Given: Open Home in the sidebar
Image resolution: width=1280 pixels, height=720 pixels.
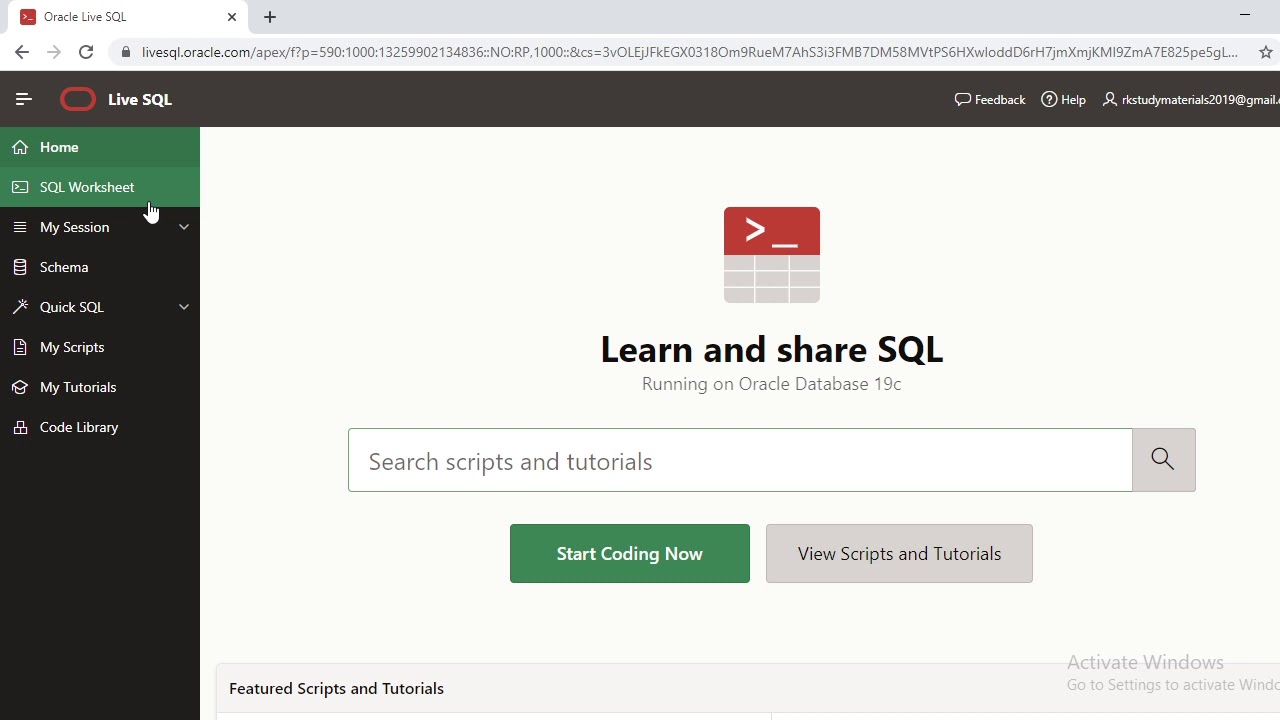Looking at the screenshot, I should [100, 147].
